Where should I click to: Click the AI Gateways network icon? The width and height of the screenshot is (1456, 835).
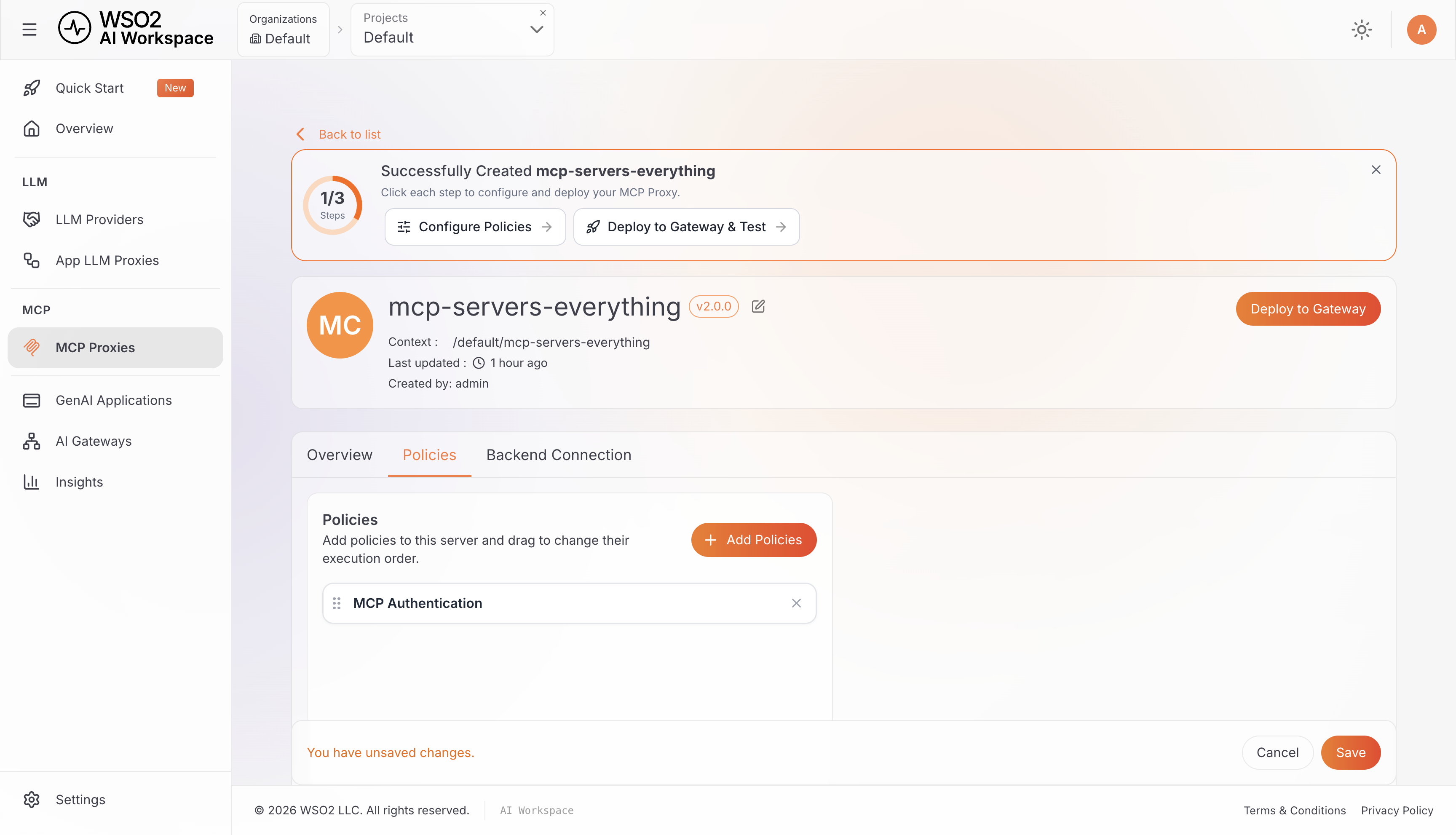click(x=32, y=441)
